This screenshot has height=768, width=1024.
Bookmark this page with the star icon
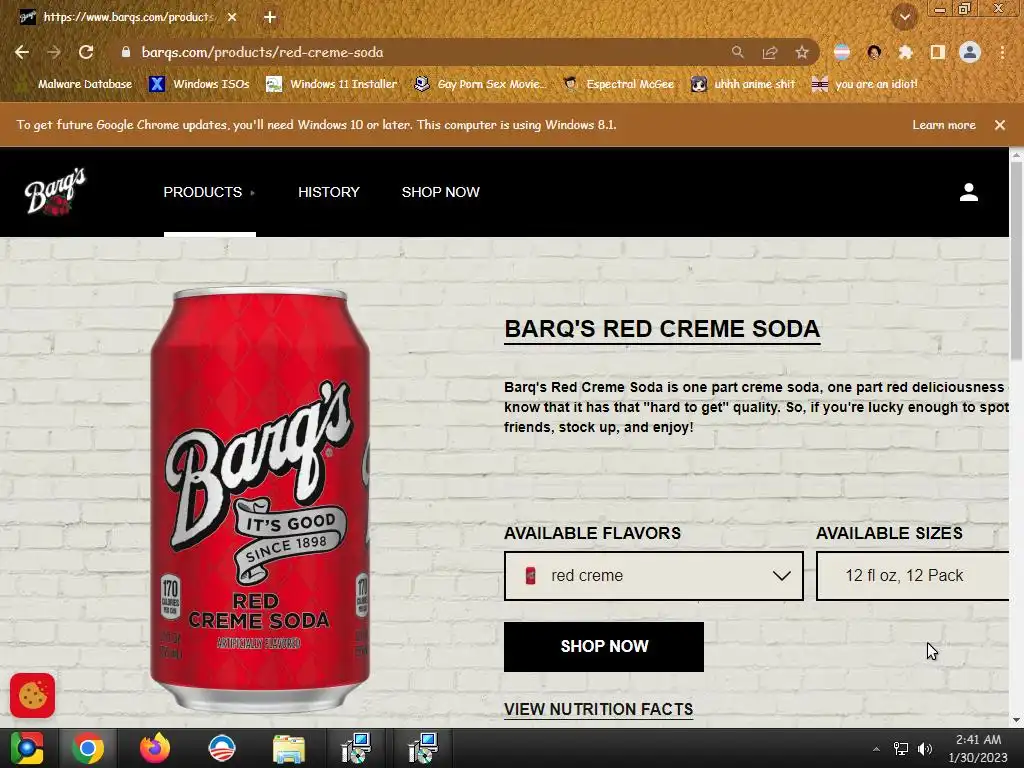[x=802, y=52]
